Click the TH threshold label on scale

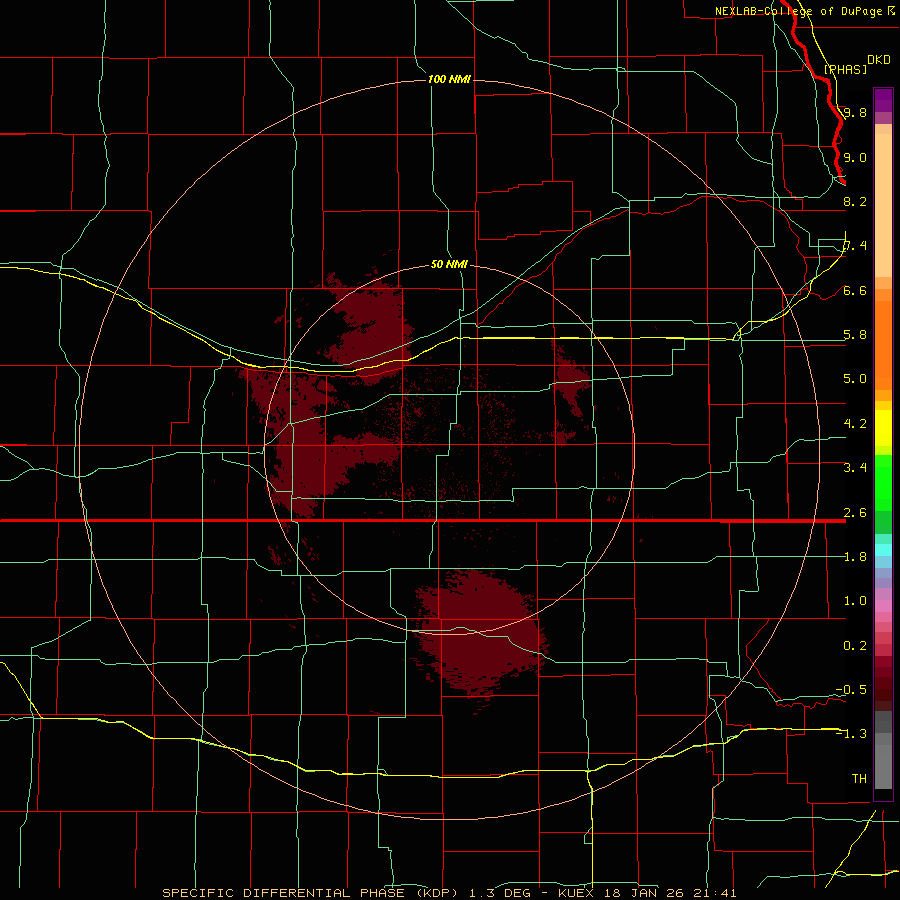click(x=859, y=779)
